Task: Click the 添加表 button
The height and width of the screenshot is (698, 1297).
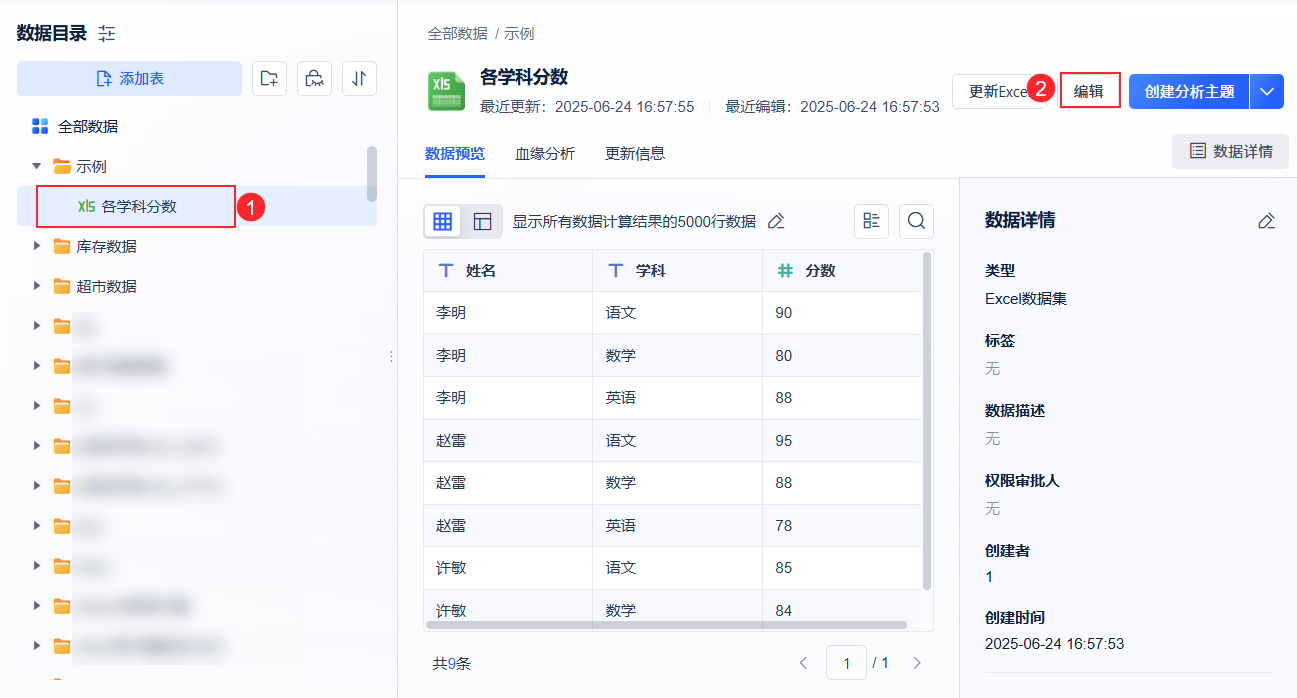Action: (x=129, y=78)
